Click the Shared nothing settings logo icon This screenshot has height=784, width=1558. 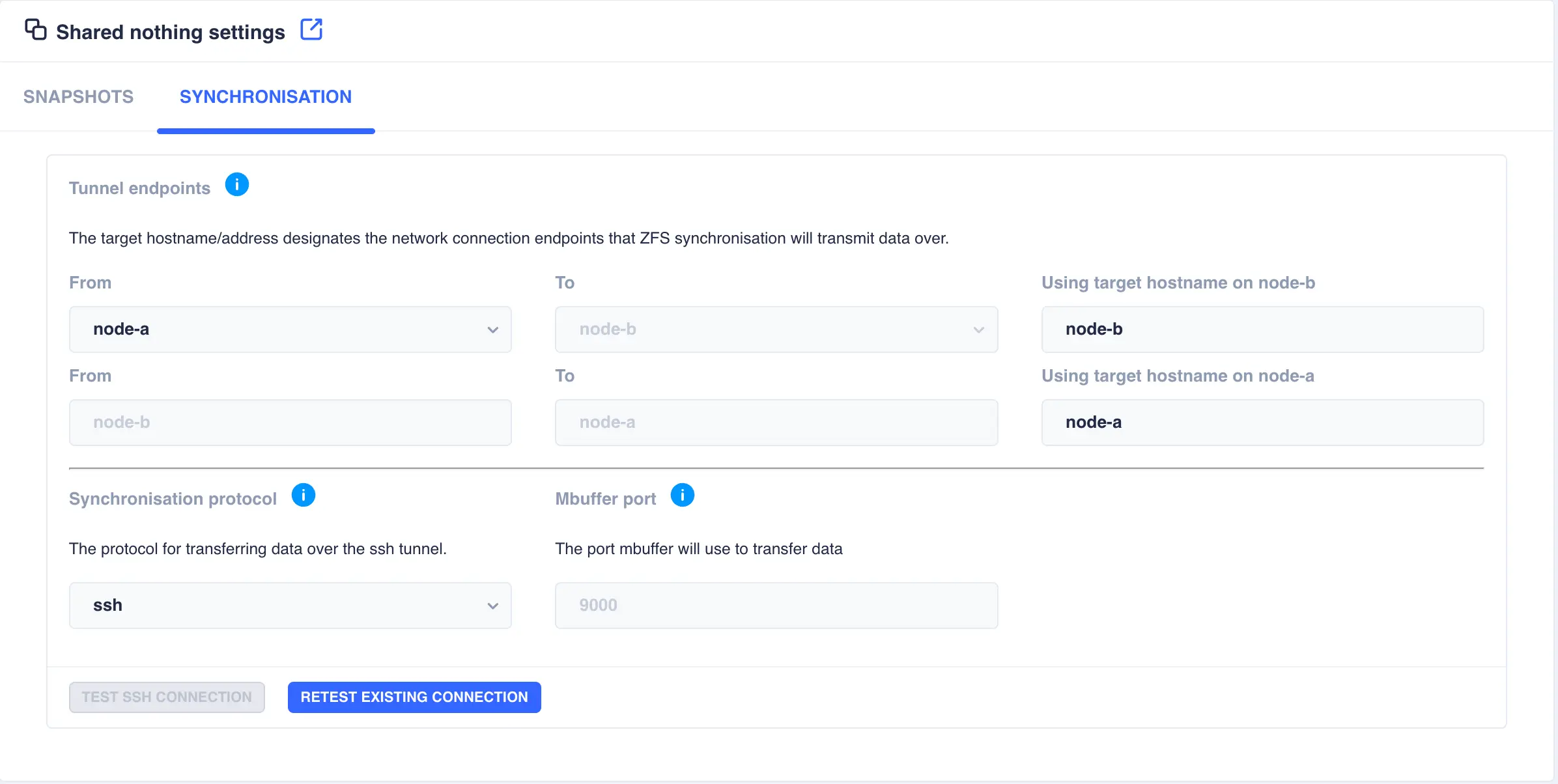coord(35,29)
